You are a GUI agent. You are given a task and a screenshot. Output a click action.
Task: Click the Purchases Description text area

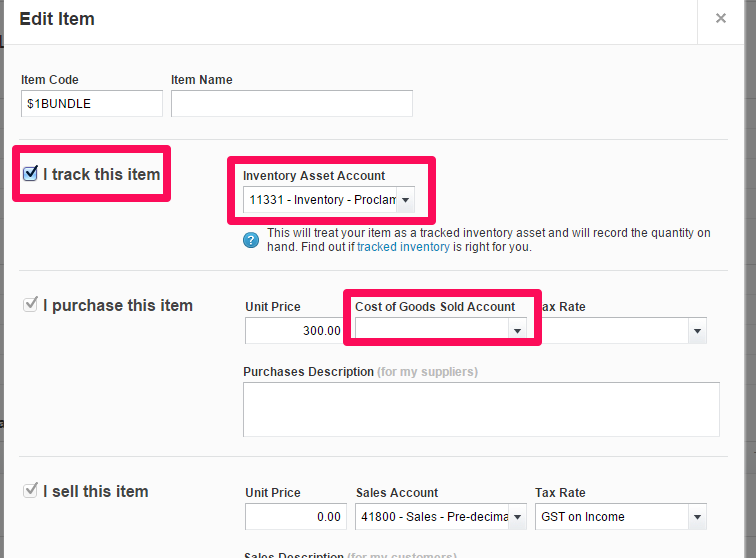480,409
